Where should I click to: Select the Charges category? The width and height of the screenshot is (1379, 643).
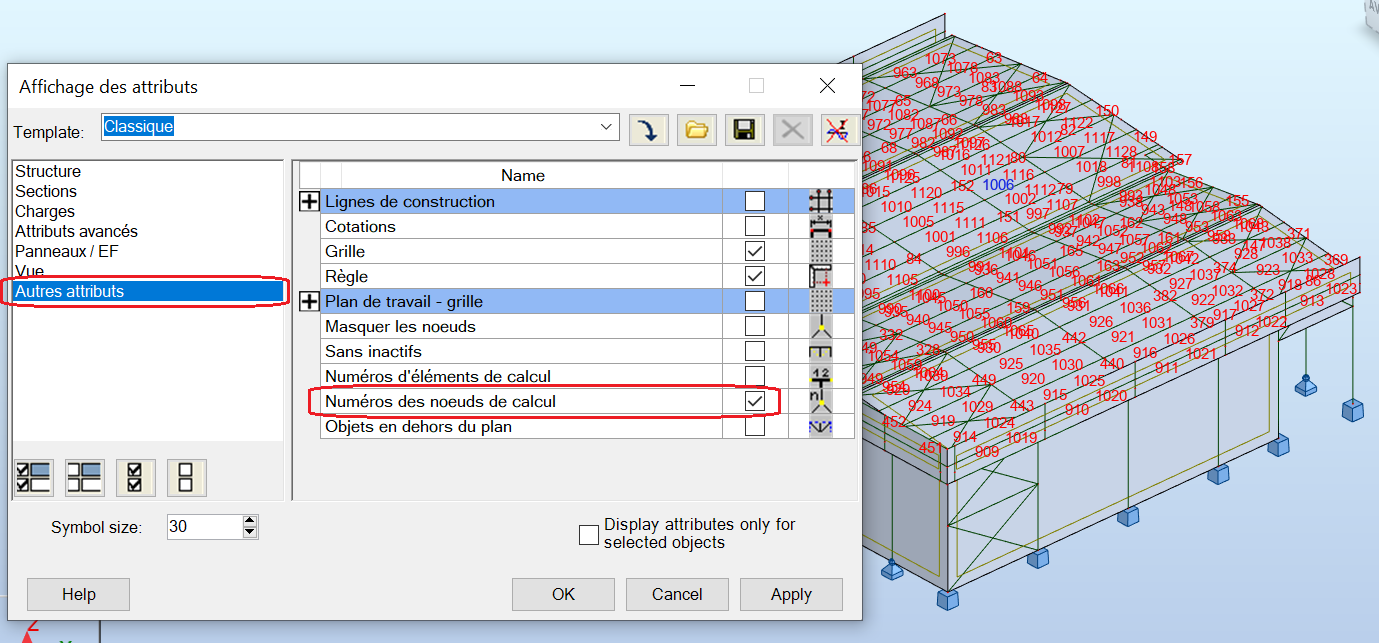pos(45,211)
